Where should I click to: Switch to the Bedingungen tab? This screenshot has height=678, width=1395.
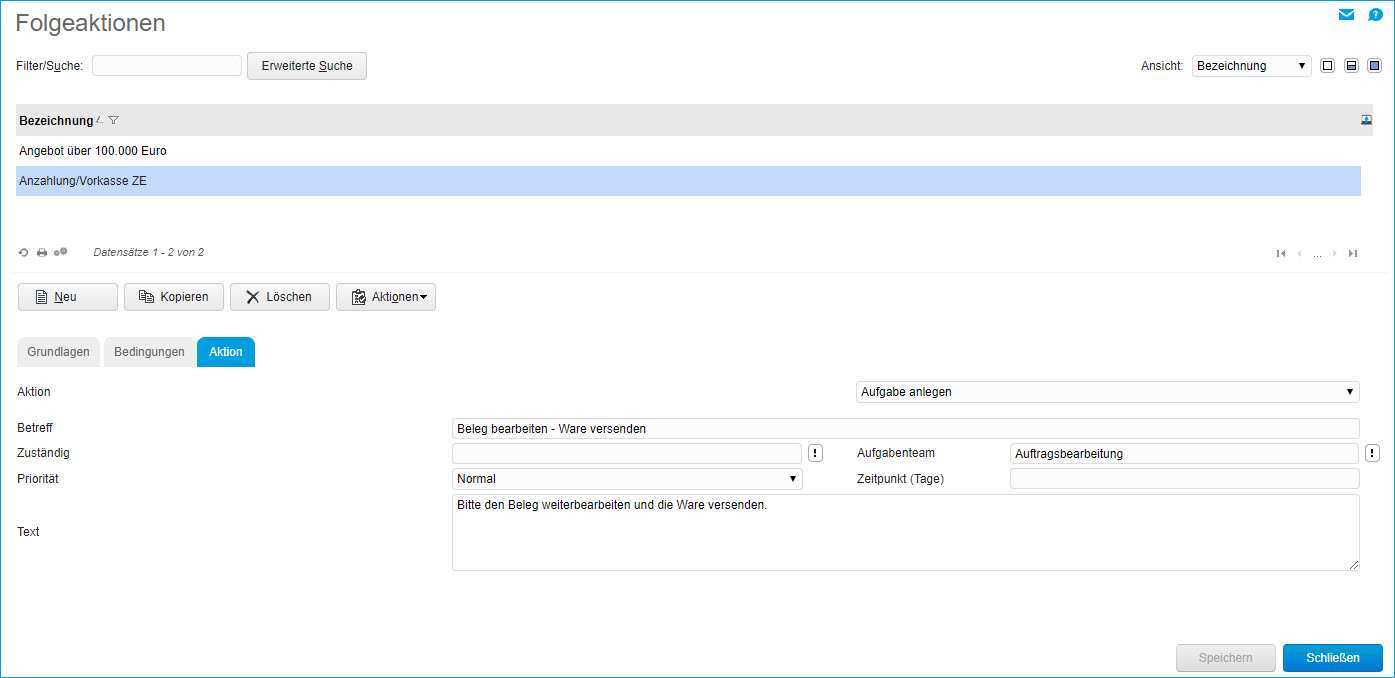[x=149, y=352]
